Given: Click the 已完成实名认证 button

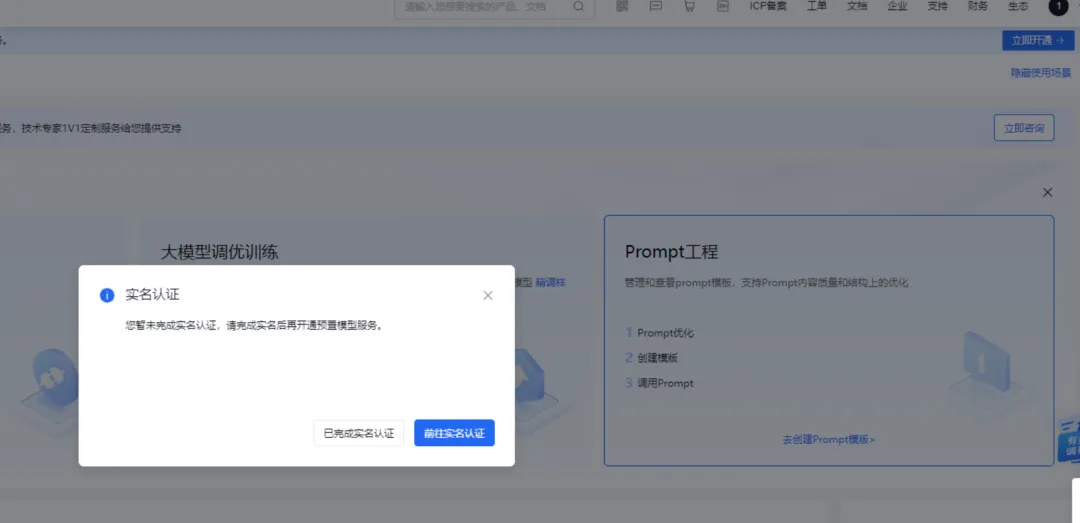Looking at the screenshot, I should (359, 433).
